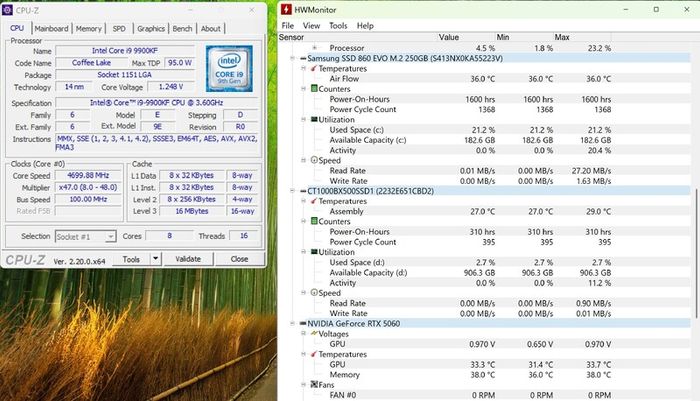This screenshot has height=401, width=700.
Task: Select the Used Space (d:) row
Action: [x=484, y=262]
